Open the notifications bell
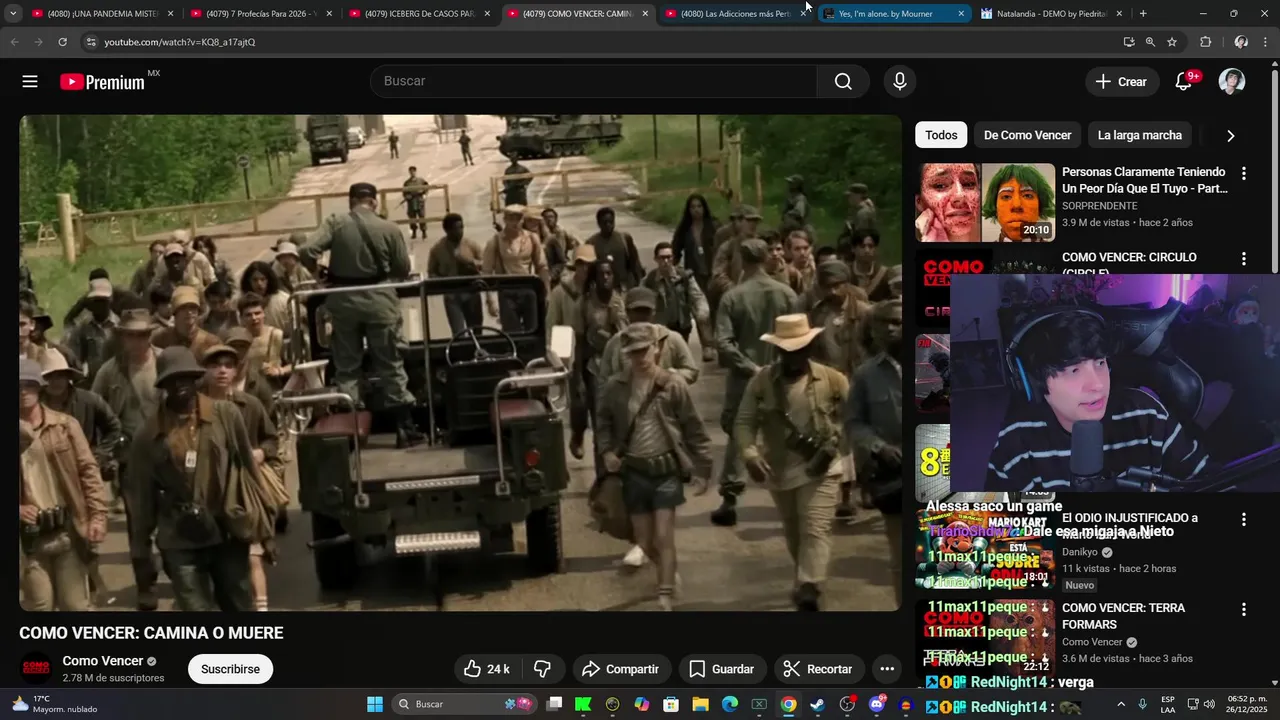Viewport: 1280px width, 720px height. click(1184, 82)
